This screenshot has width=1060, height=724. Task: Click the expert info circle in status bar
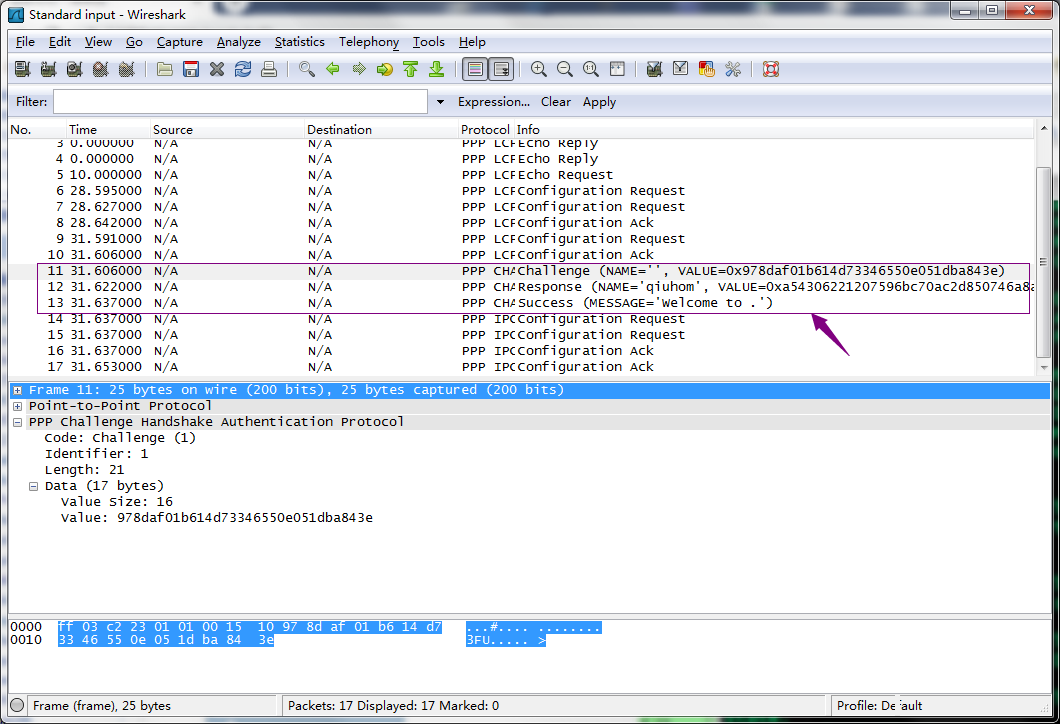point(18,705)
